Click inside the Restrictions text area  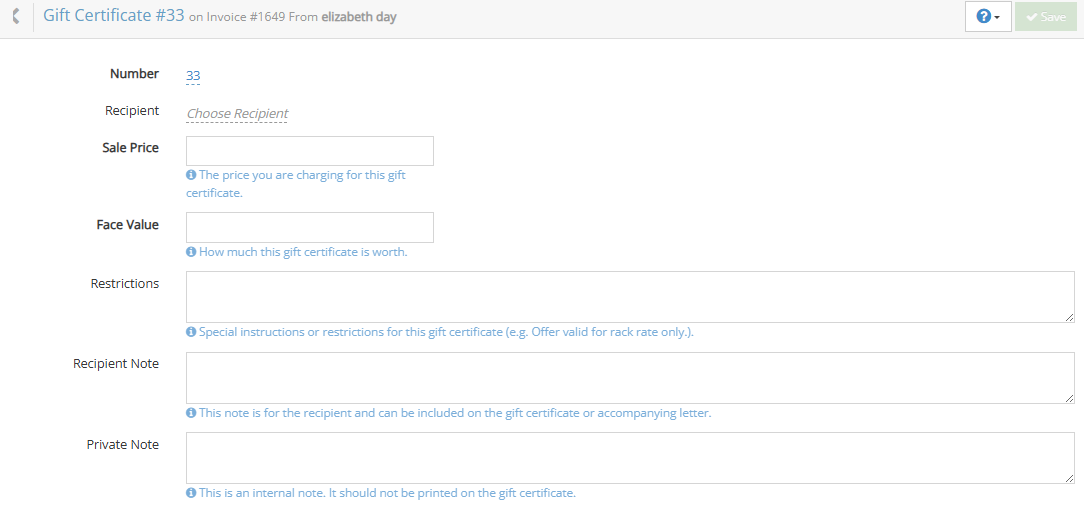630,297
